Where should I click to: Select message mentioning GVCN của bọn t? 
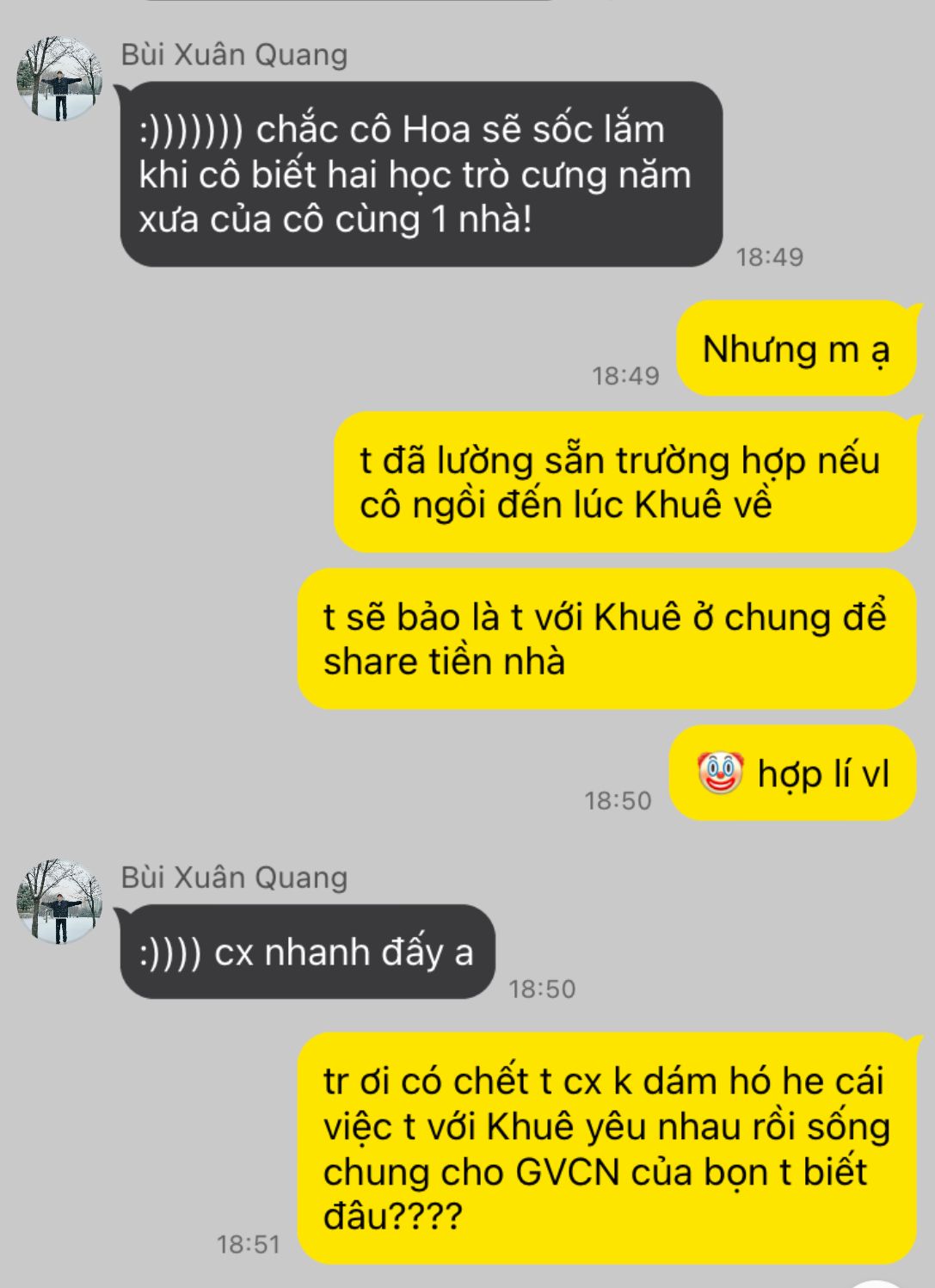pyautogui.click(x=606, y=1148)
